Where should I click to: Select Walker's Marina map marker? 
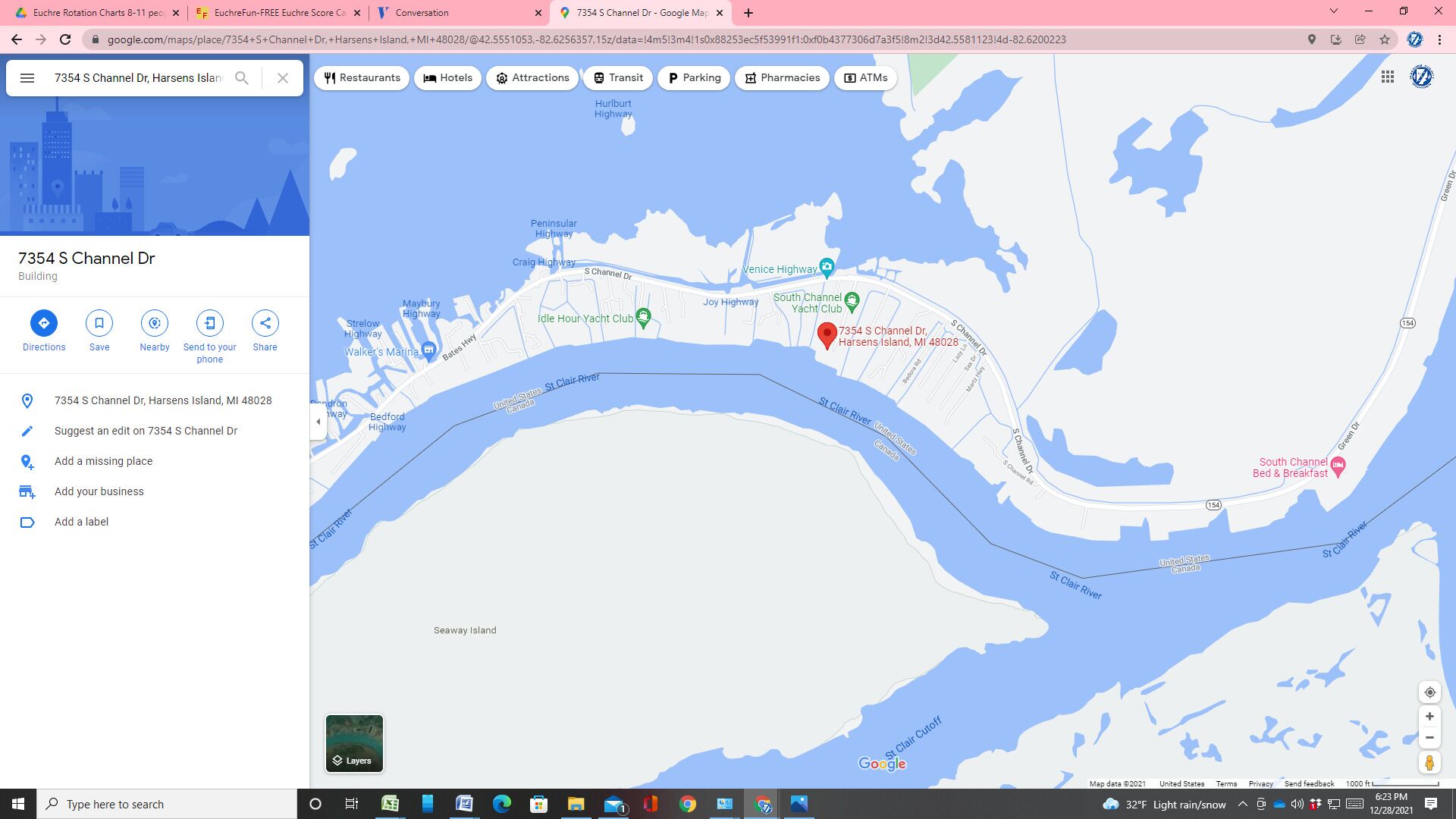tap(428, 350)
